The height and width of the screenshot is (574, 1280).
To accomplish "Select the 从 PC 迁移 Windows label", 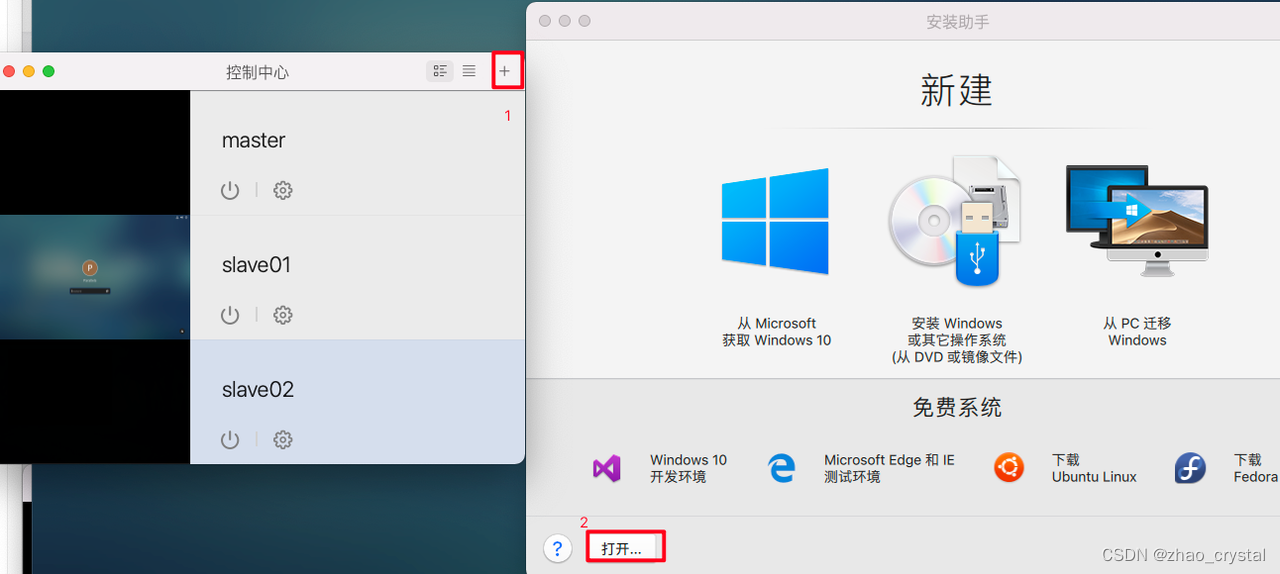I will [x=1137, y=332].
